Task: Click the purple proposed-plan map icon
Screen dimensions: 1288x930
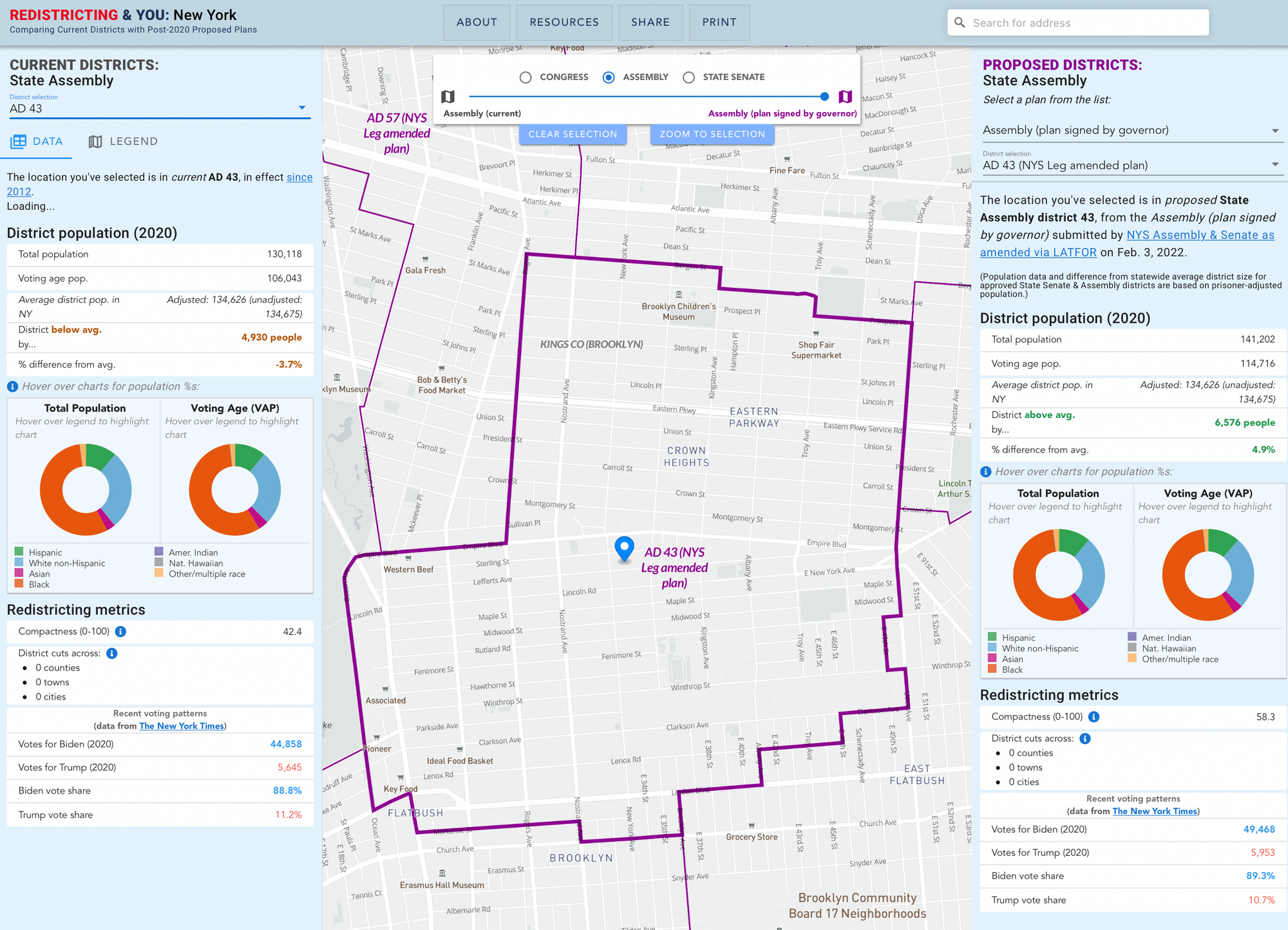Action: coord(845,97)
